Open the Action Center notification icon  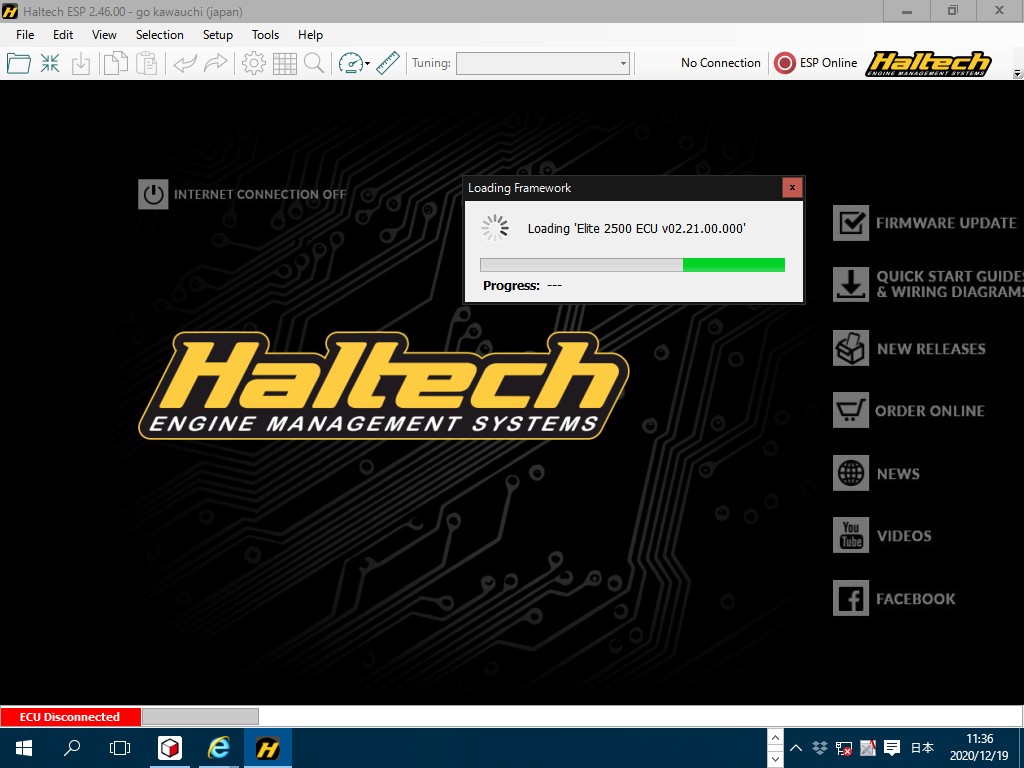[891, 748]
